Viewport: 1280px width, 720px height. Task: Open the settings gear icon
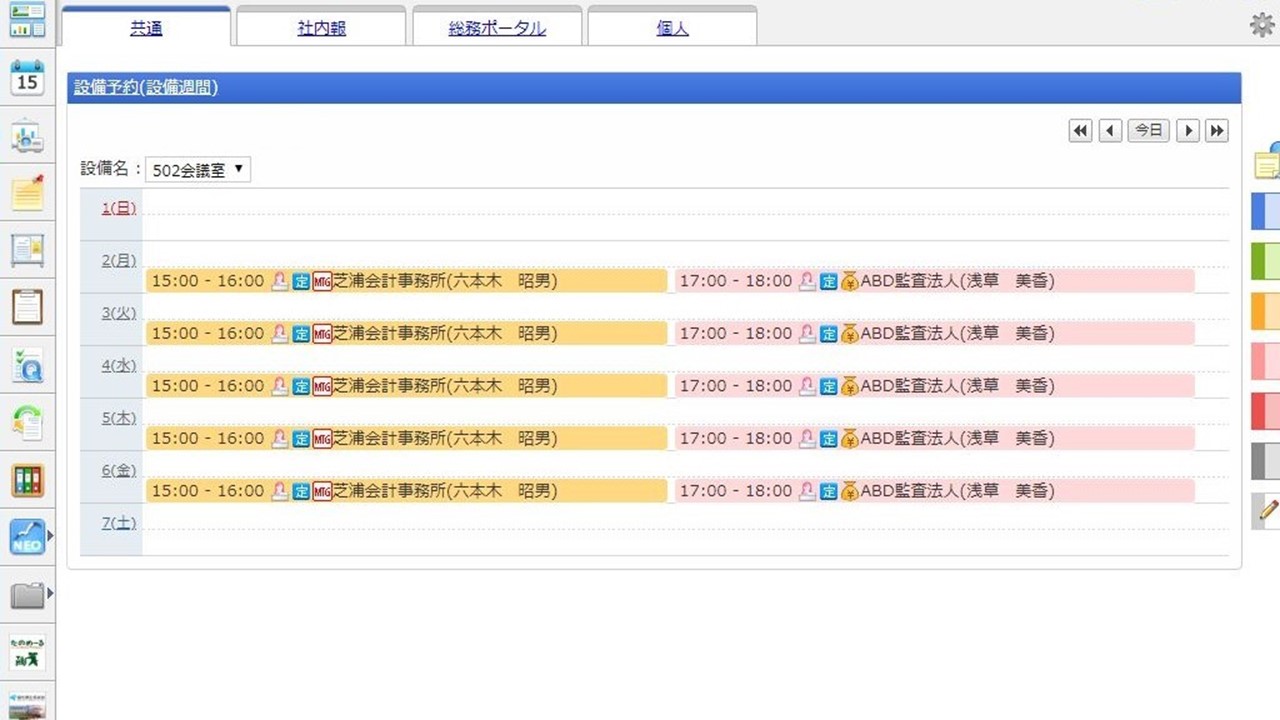(1262, 26)
